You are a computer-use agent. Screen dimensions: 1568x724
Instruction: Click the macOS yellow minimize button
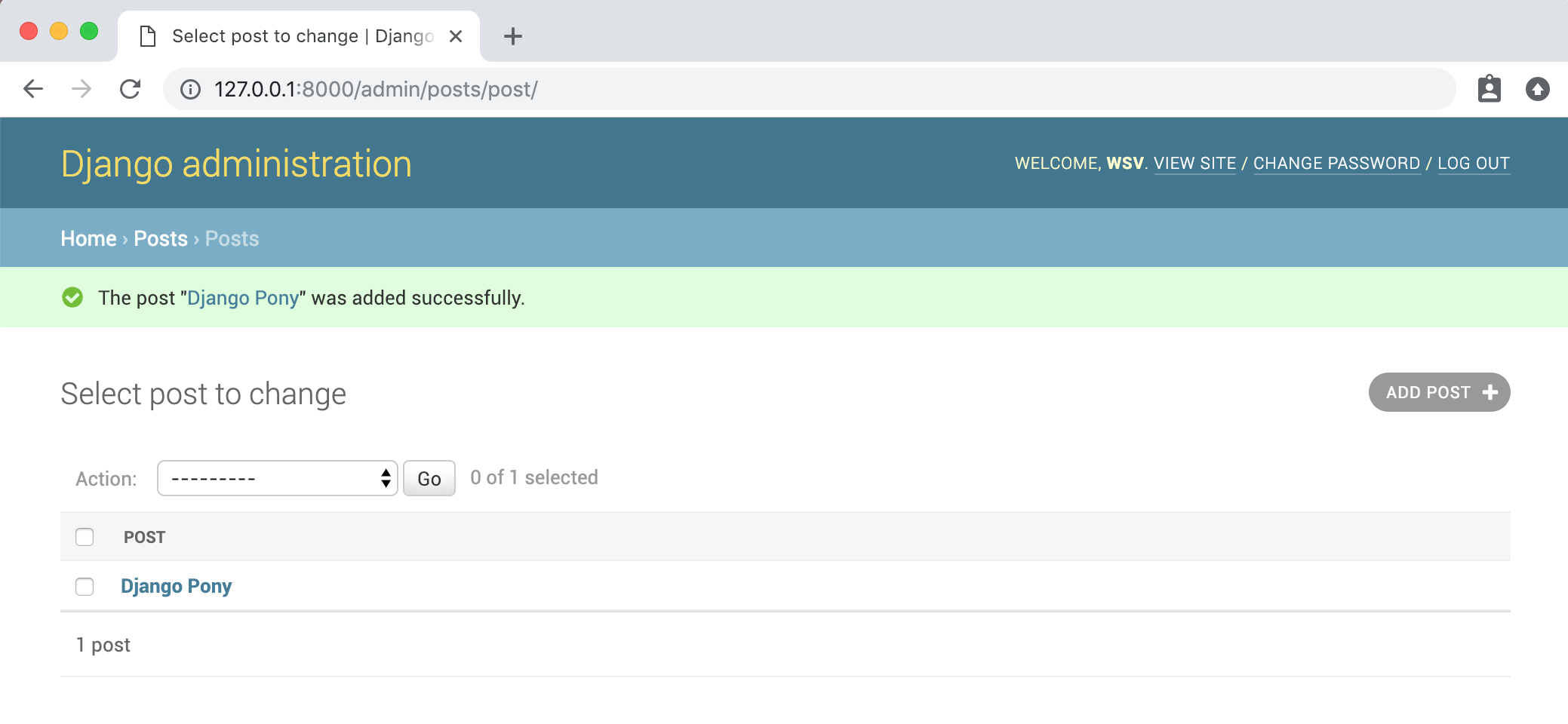click(59, 31)
